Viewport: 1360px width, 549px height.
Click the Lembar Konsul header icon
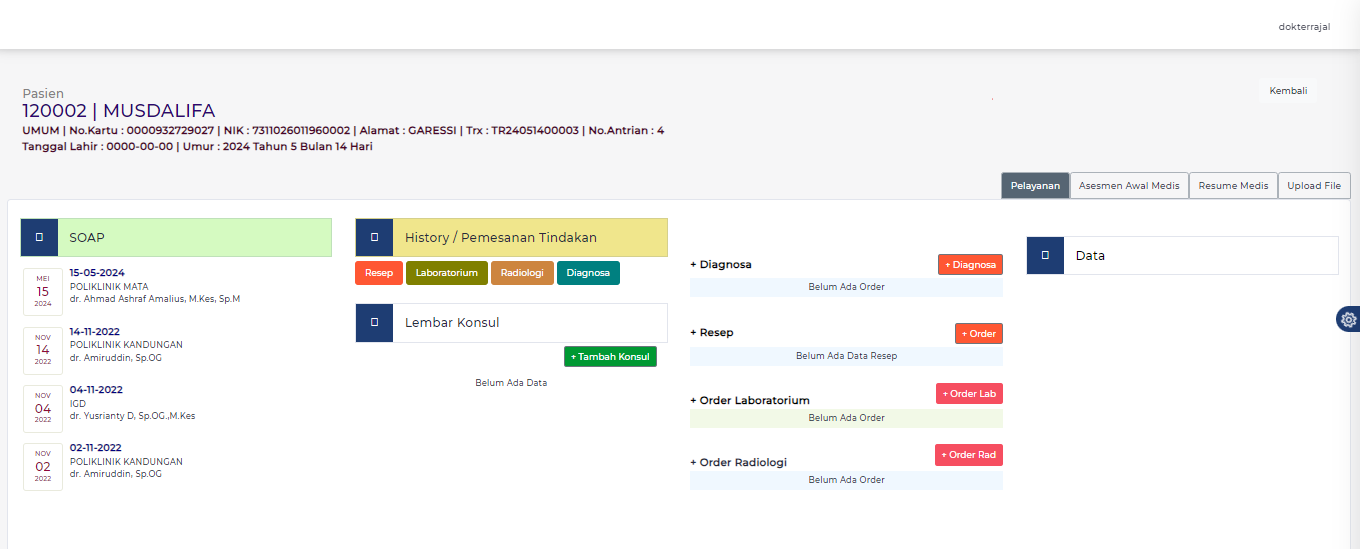pyautogui.click(x=374, y=323)
